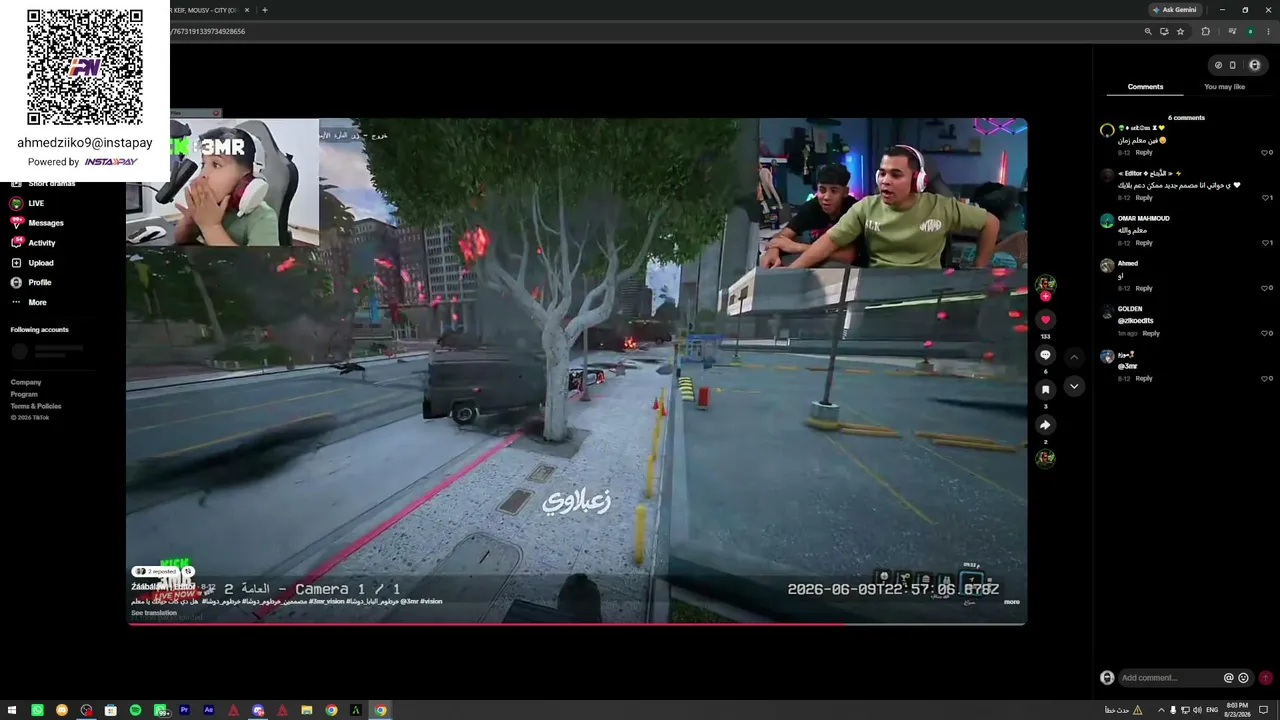Go to the next video with down chevron
The image size is (1280, 720).
point(1074,386)
